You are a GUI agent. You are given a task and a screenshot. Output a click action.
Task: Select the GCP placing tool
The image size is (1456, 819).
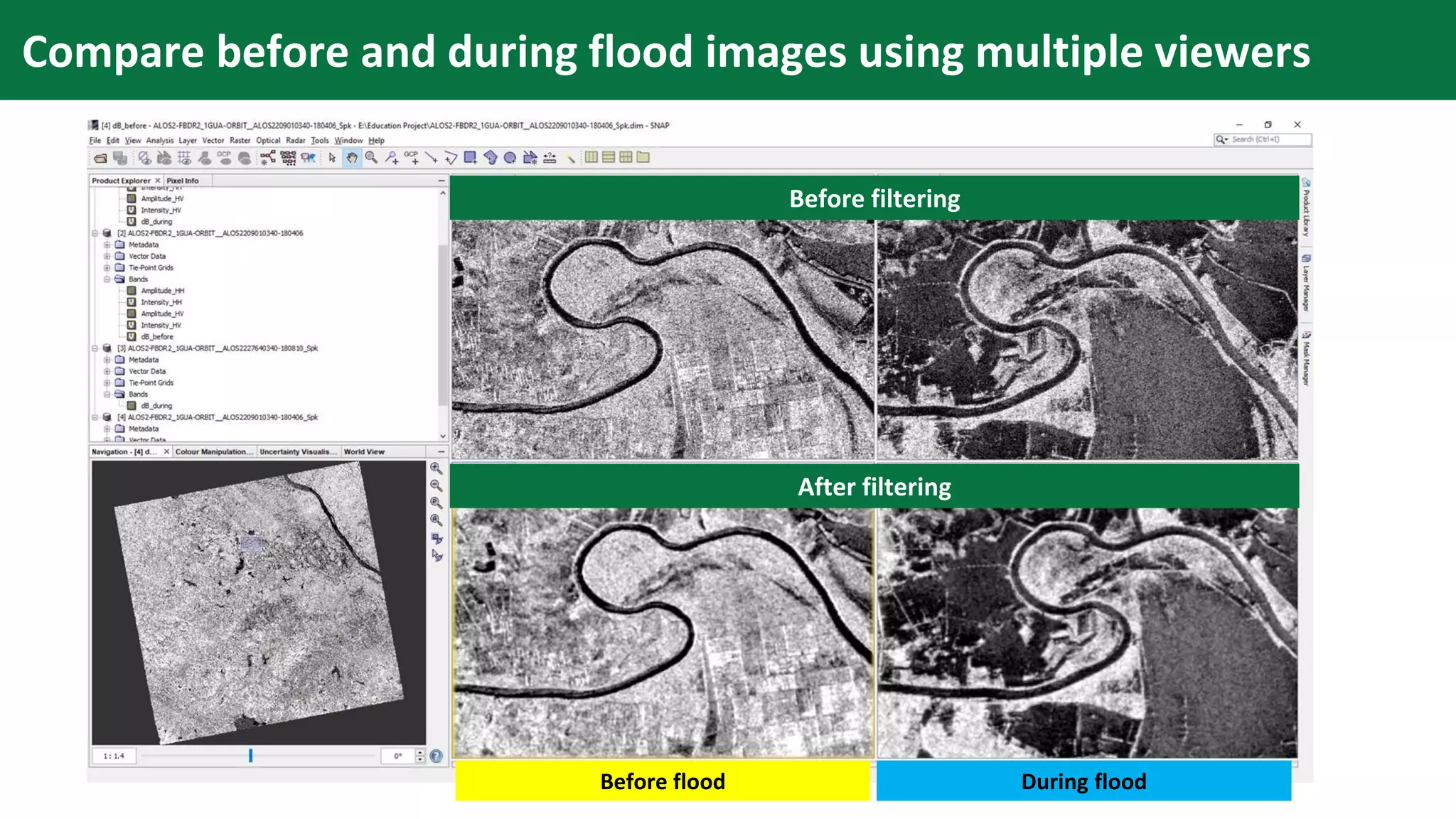pos(412,158)
